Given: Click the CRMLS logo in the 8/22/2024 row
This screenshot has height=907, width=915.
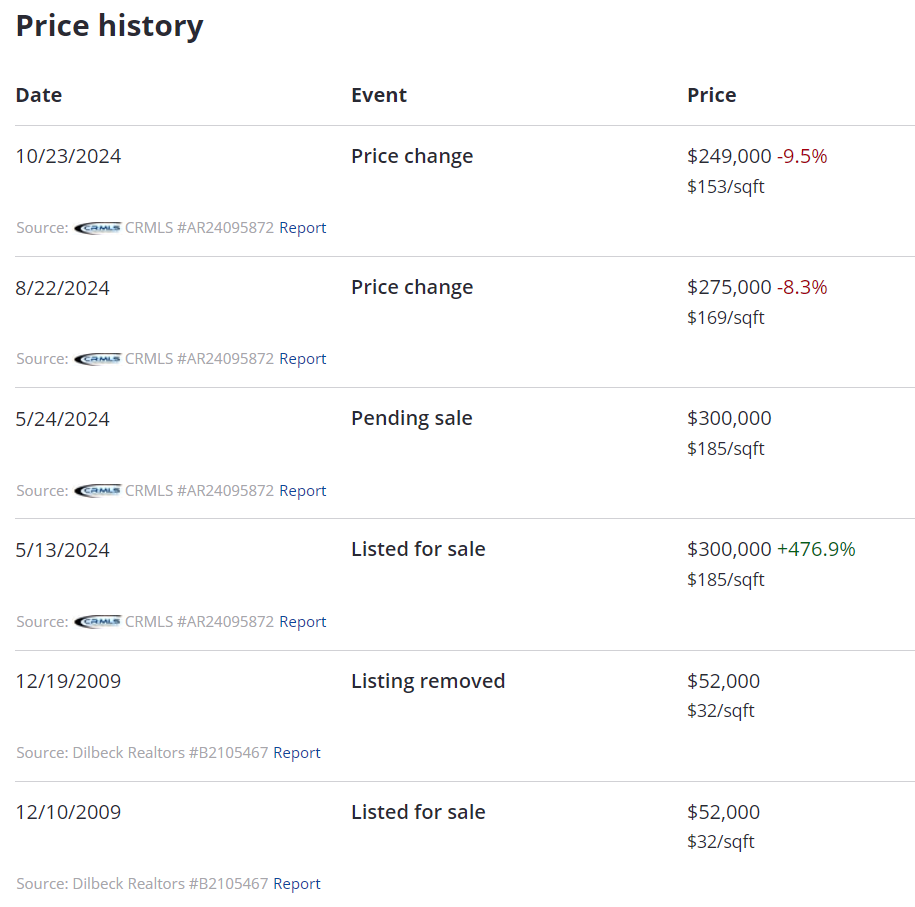Looking at the screenshot, I should (x=97, y=359).
